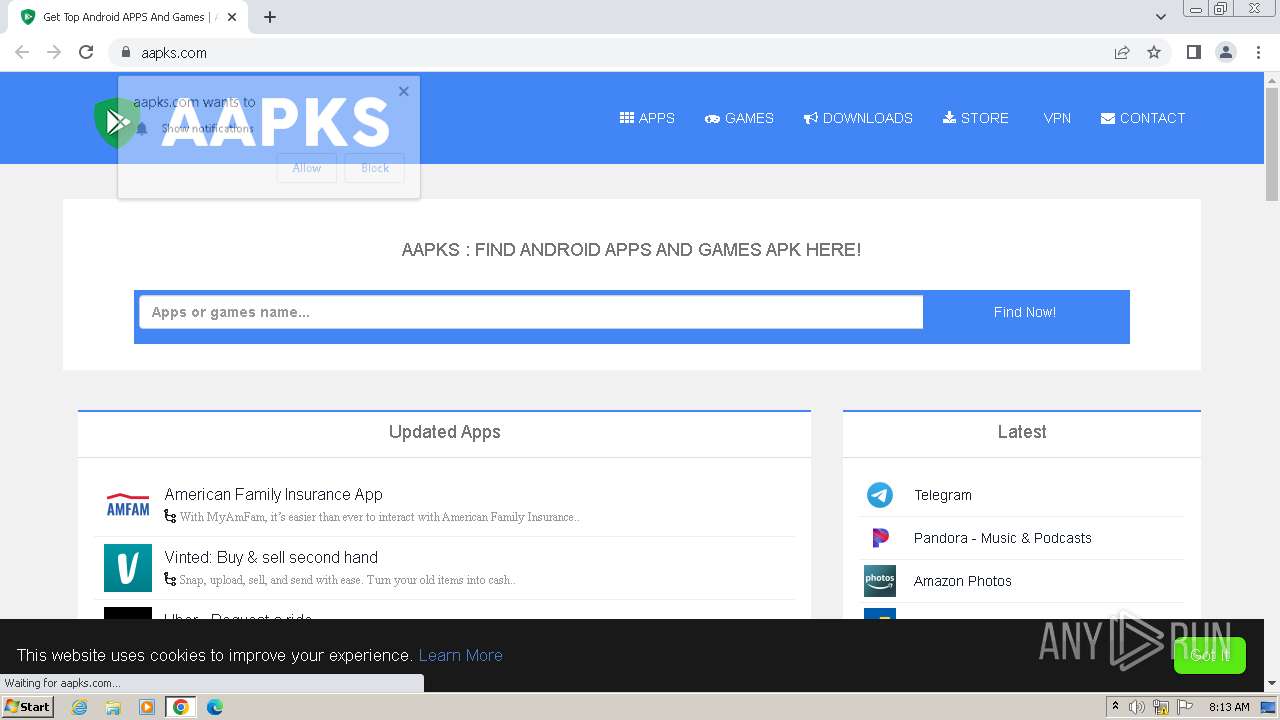The height and width of the screenshot is (720, 1280).
Task: Accept cookies with Got it! button
Action: (x=1210, y=655)
